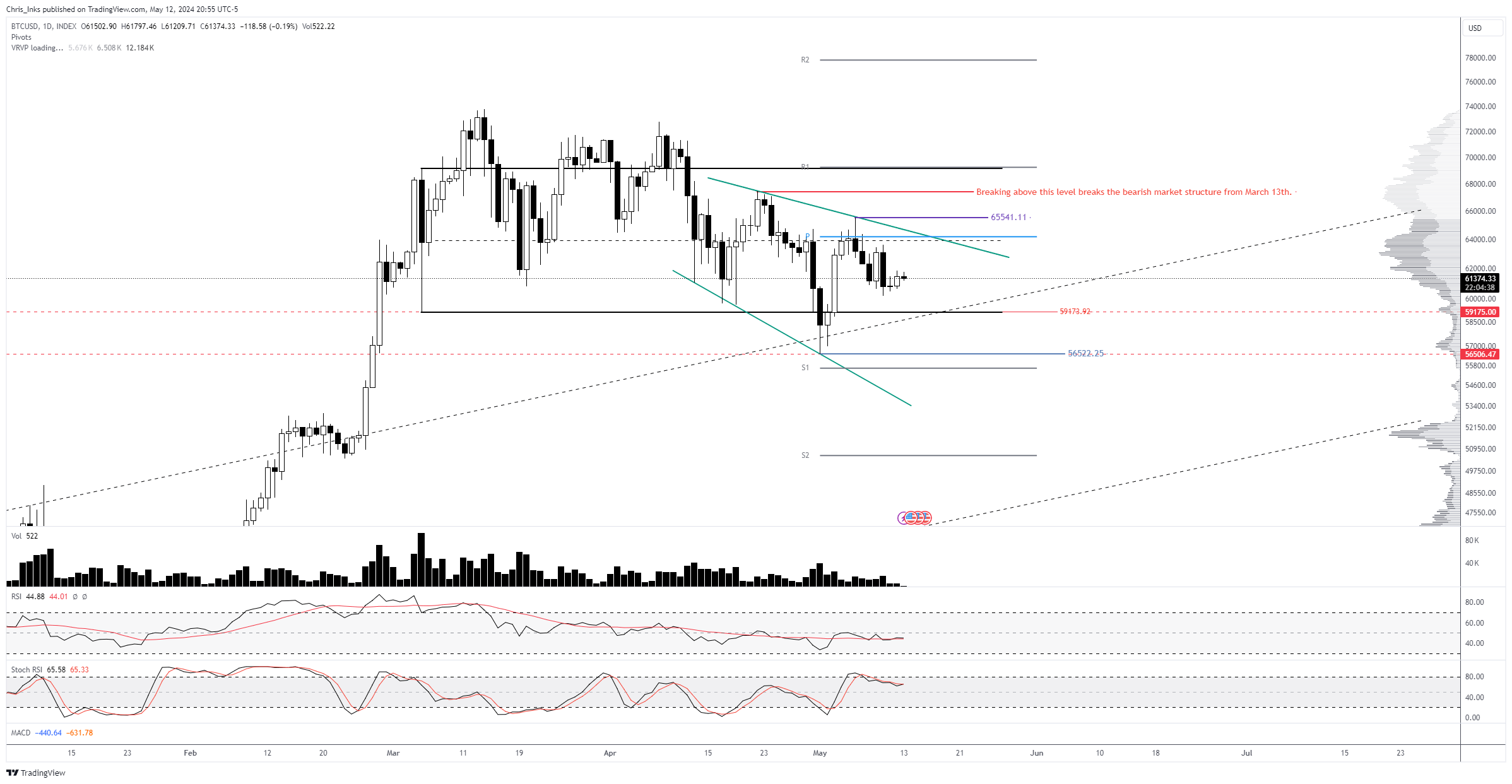
Task: Open the USD currency selector
Action: point(1482,28)
